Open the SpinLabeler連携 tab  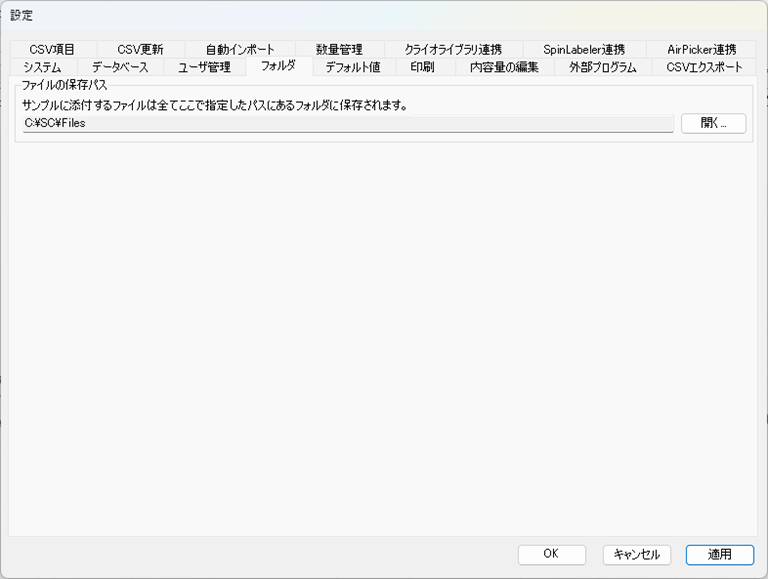pyautogui.click(x=583, y=49)
